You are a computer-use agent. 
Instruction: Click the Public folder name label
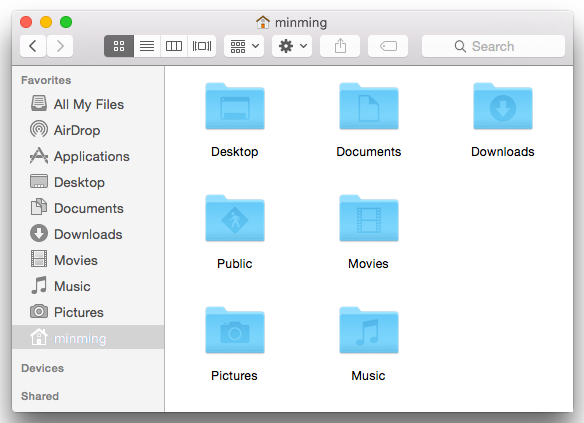(235, 264)
